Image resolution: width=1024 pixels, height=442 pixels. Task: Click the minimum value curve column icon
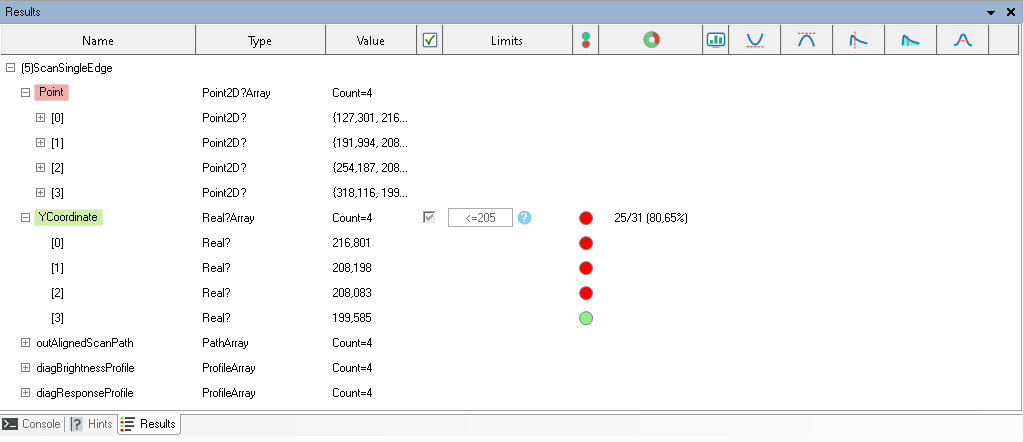(755, 41)
